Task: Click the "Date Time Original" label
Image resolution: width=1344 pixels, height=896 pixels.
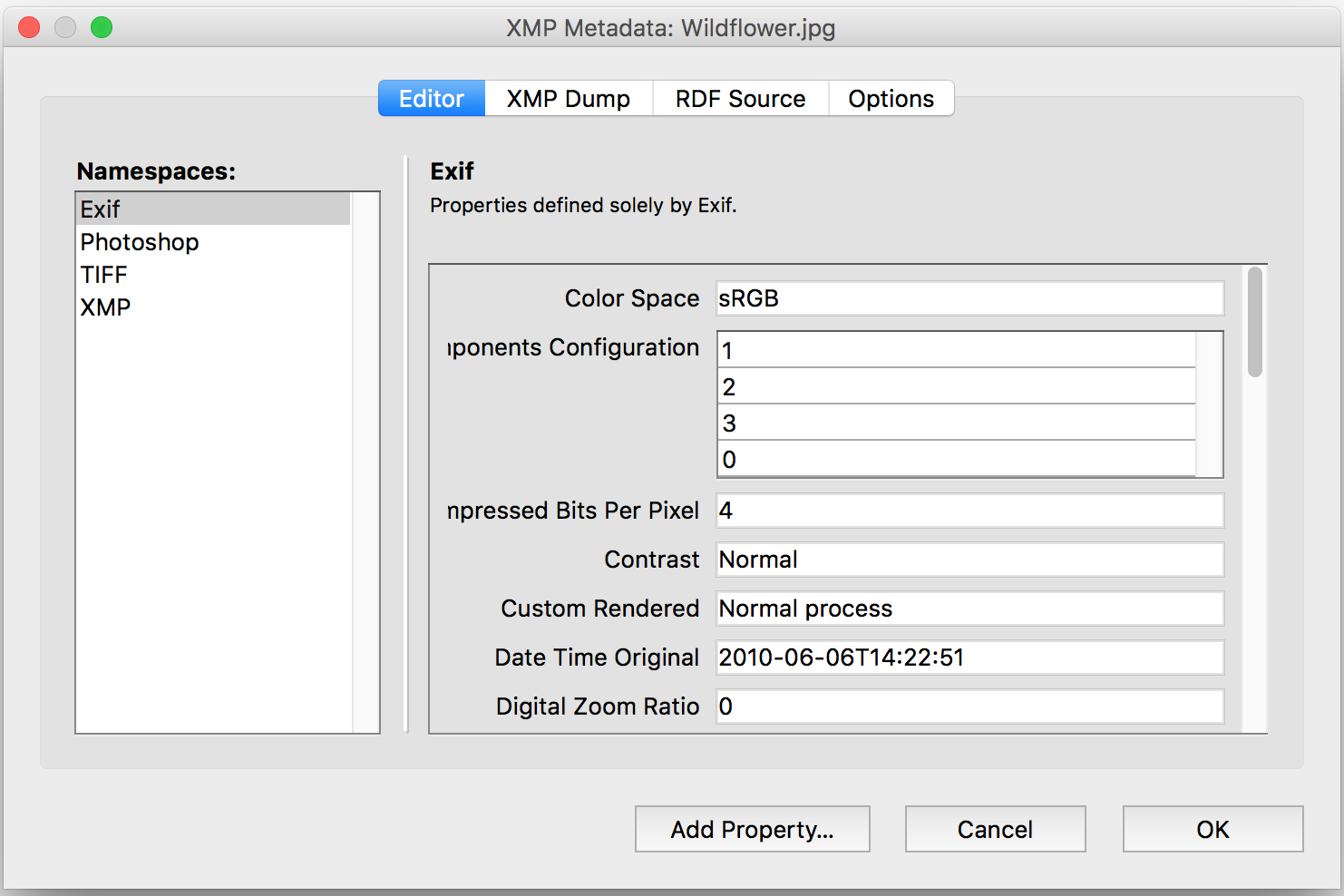Action: tap(597, 657)
